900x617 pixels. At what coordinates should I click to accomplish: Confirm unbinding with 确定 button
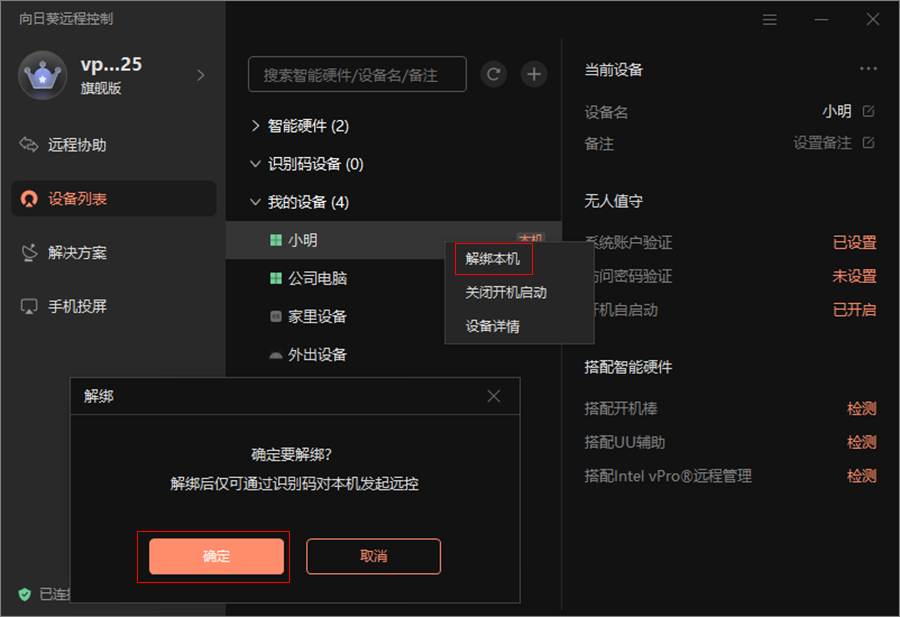[x=216, y=556]
